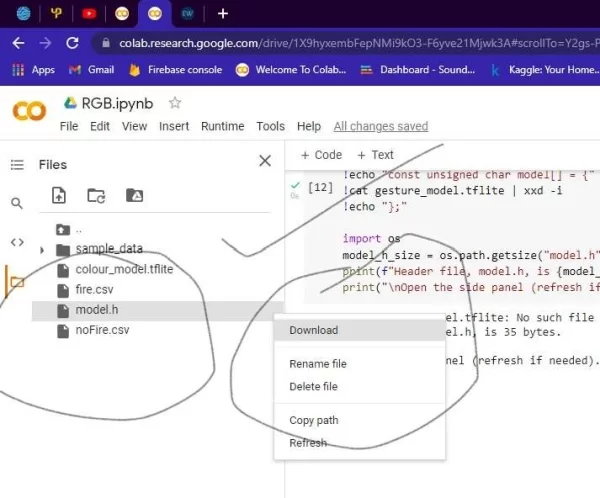
Task: Open a new browser tab
Action: 223,14
